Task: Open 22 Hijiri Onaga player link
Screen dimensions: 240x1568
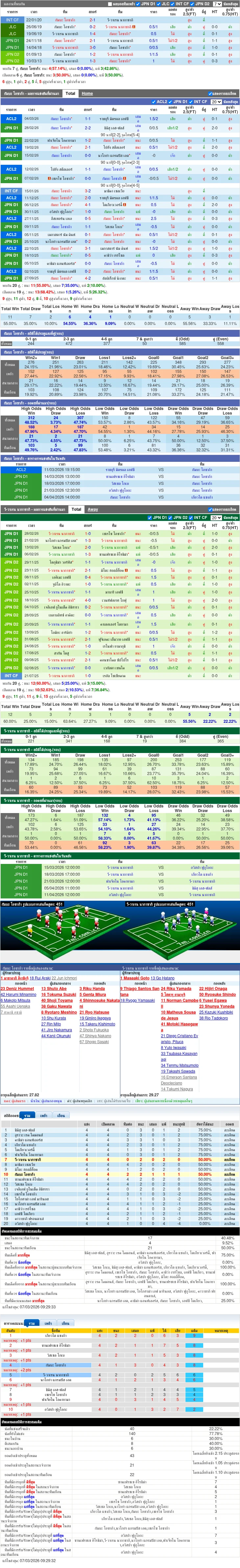Action: (x=213, y=989)
